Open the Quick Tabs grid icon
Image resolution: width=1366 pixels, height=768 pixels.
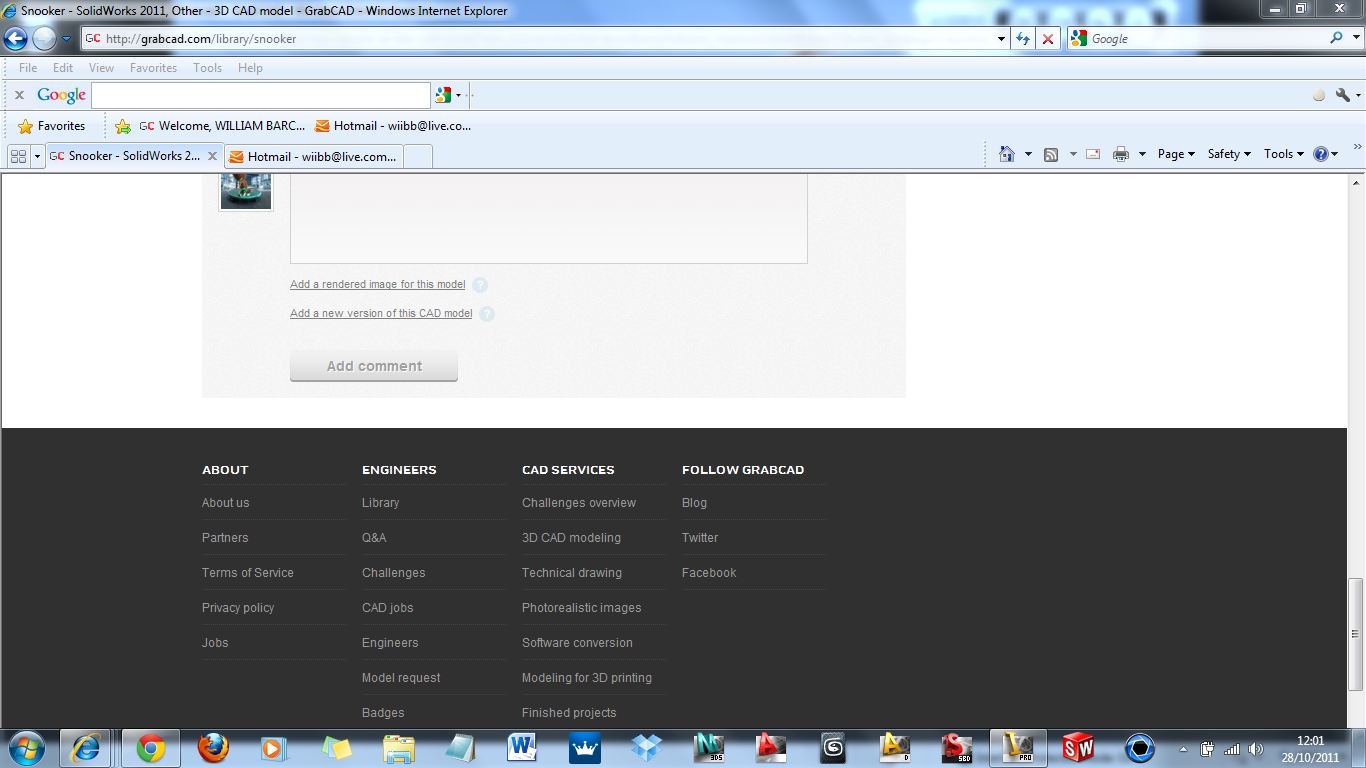pos(18,156)
